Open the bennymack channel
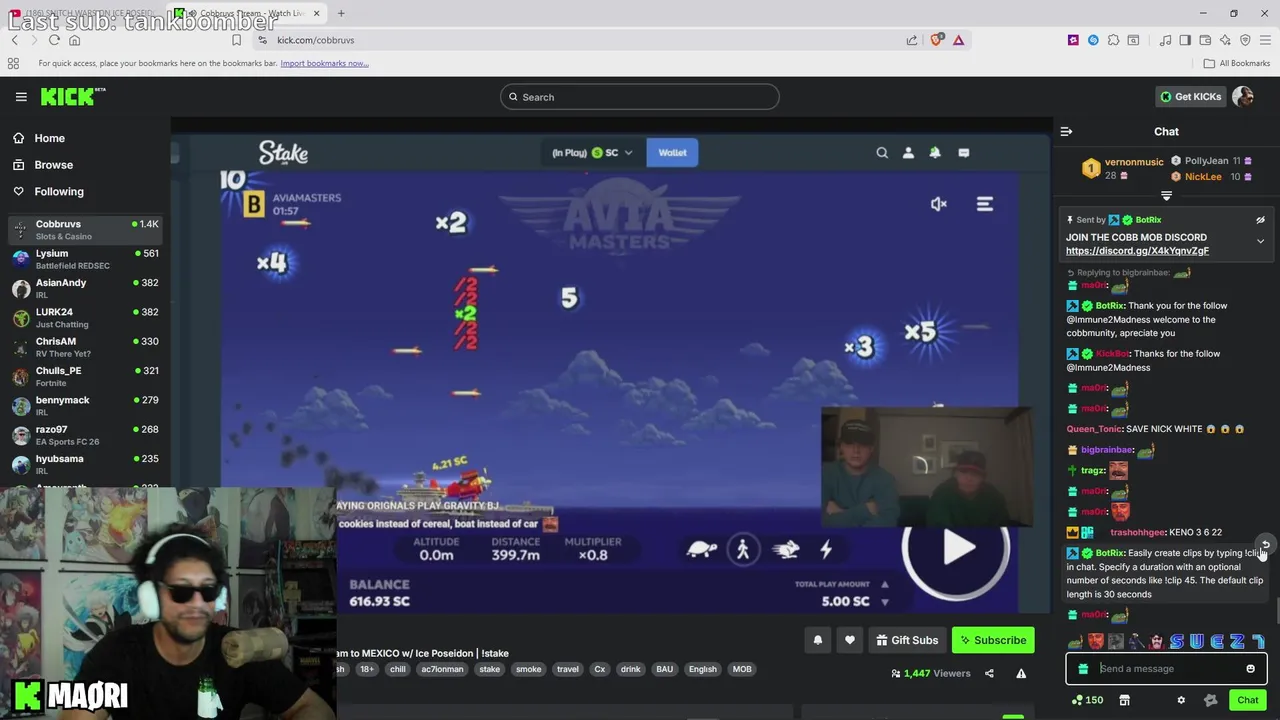 (85, 405)
